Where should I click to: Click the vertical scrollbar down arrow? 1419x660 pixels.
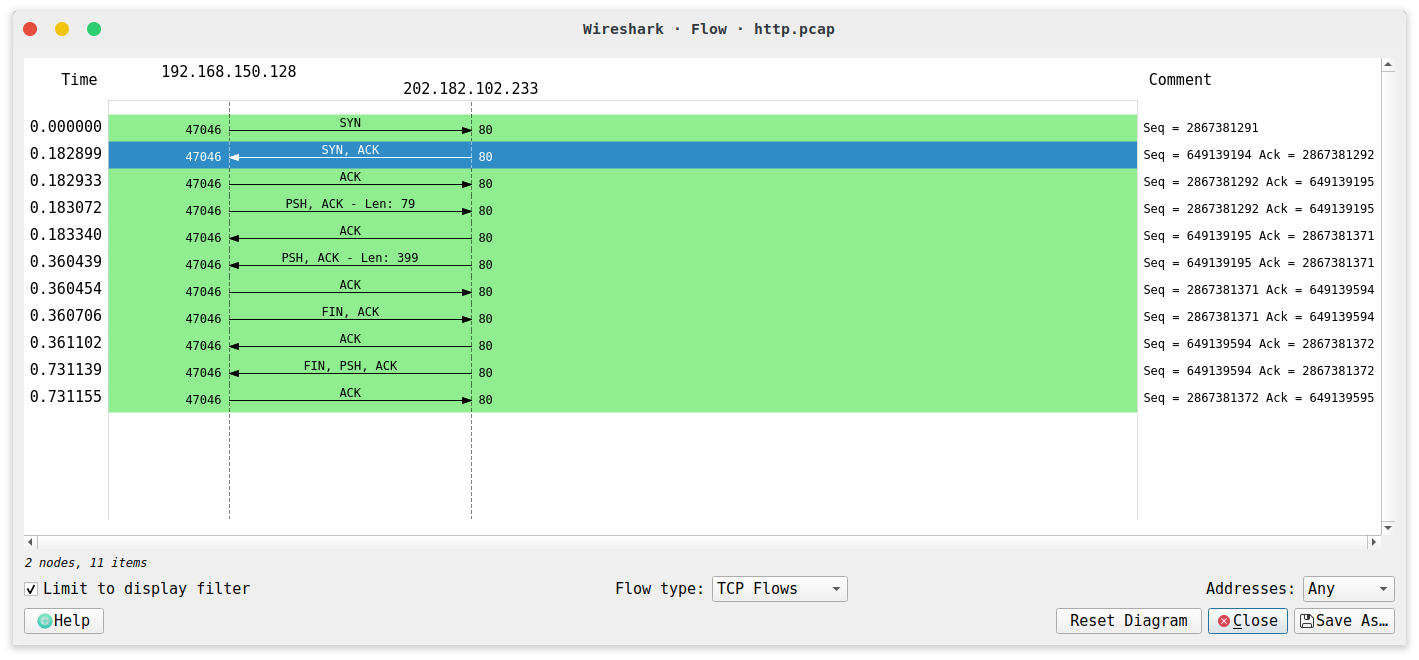(x=1387, y=527)
